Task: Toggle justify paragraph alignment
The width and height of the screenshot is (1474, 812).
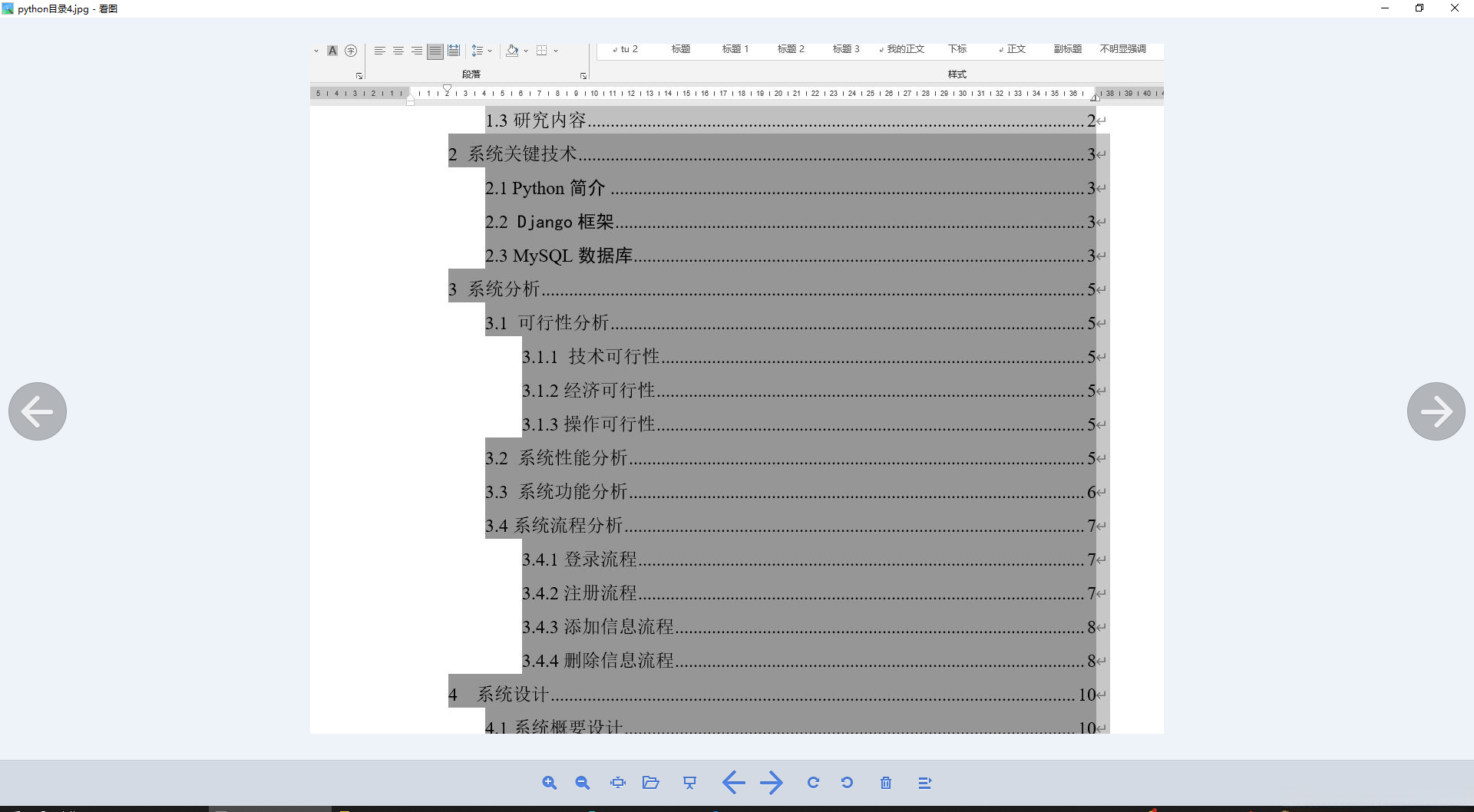Action: tap(435, 50)
